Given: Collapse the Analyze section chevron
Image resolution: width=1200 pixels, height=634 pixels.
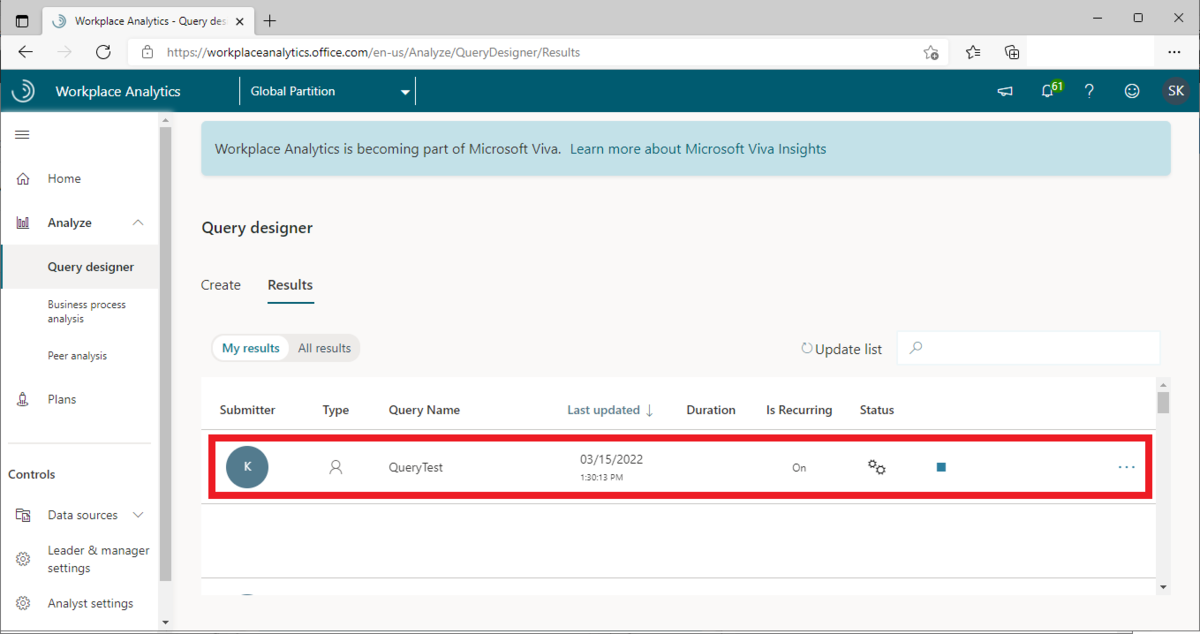Looking at the screenshot, I should pos(138,223).
